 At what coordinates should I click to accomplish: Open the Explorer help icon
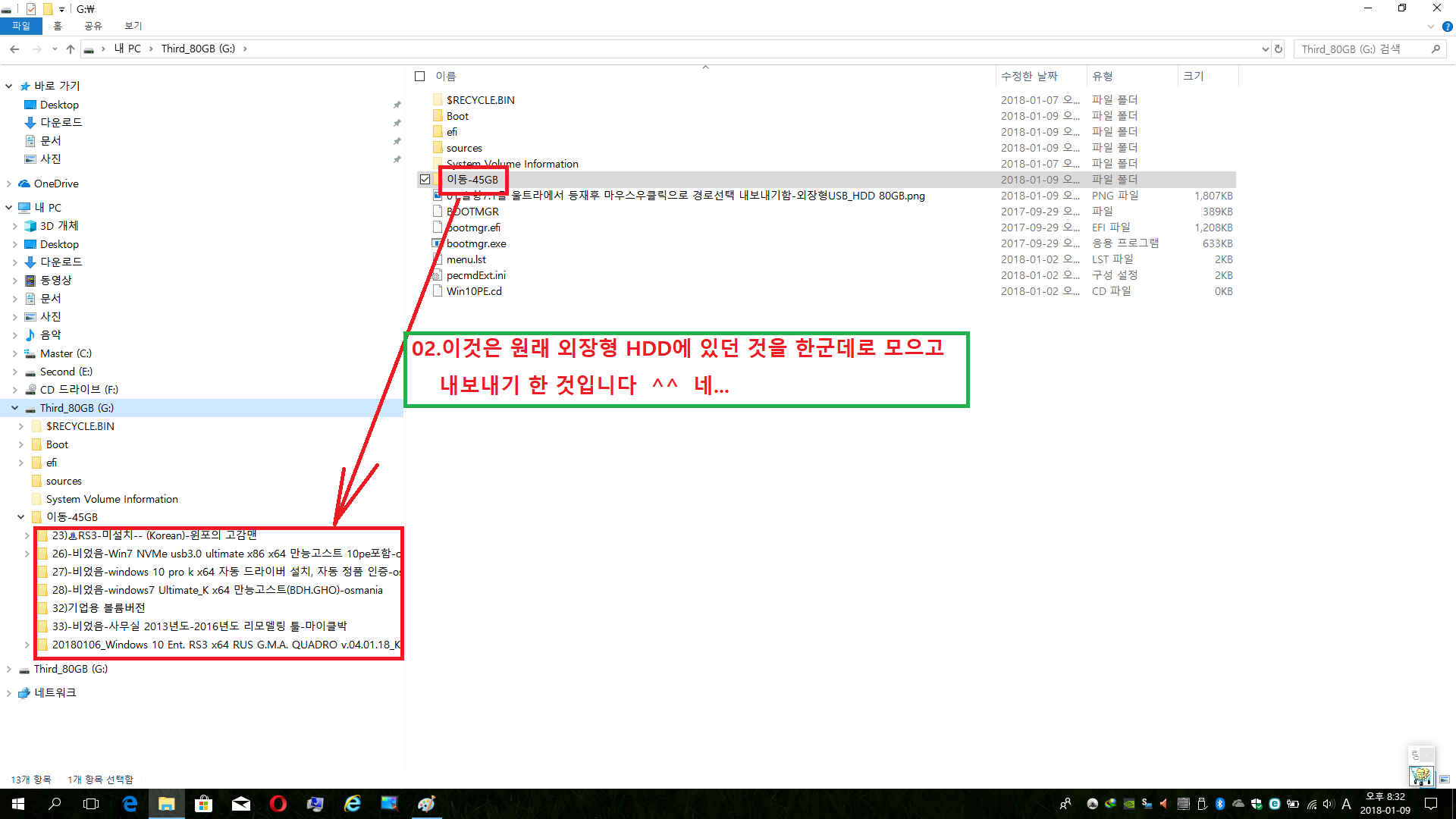tap(1447, 26)
